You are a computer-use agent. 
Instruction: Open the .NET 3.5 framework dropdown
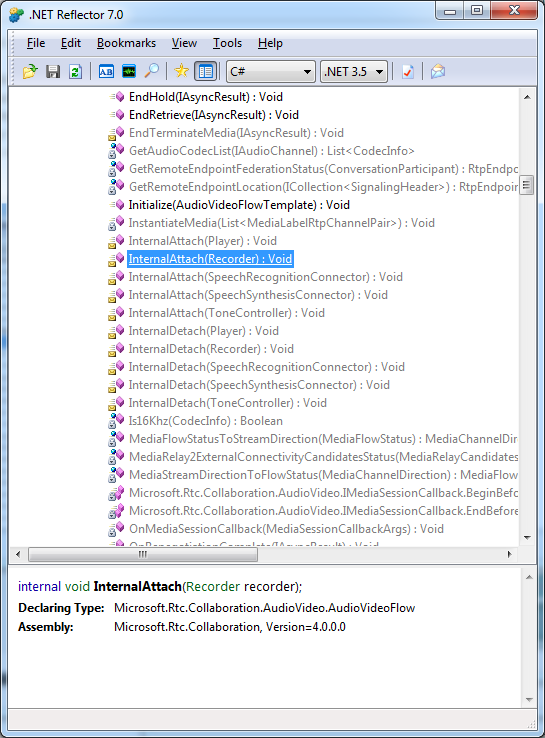coord(354,72)
